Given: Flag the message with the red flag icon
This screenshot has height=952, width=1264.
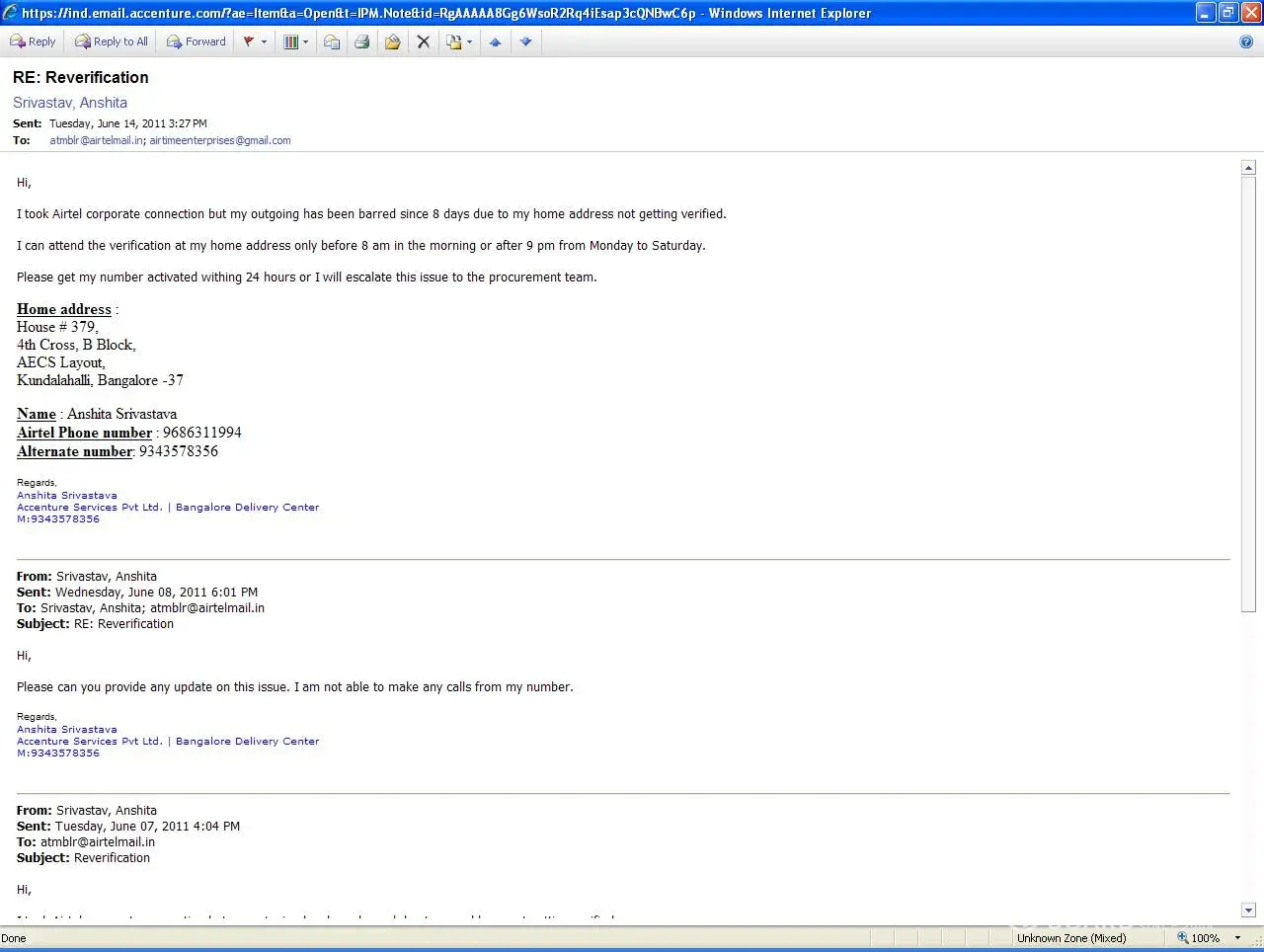Looking at the screenshot, I should tap(249, 41).
